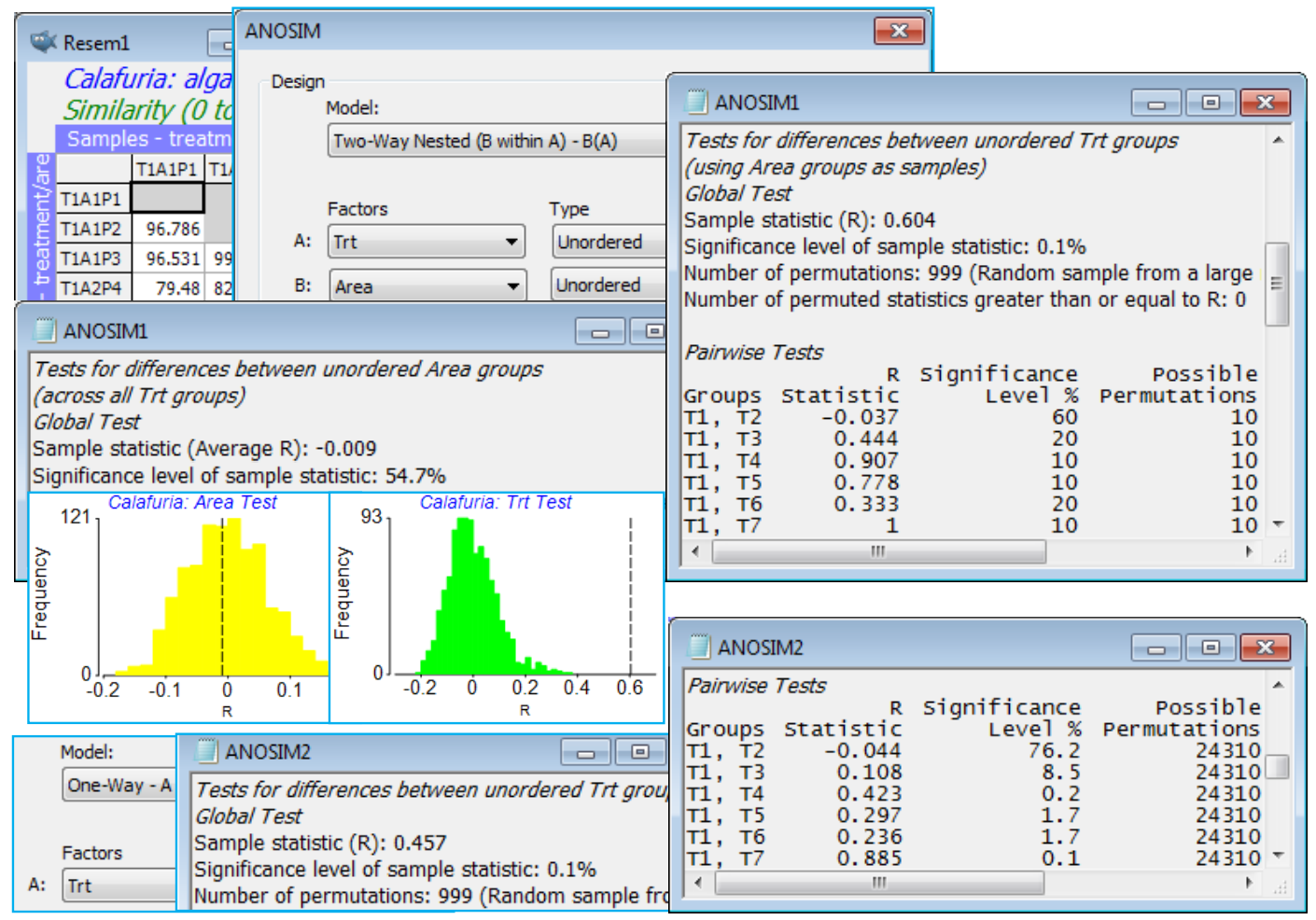The width and height of the screenshot is (1316, 920).
Task: Click row header T1A1P2 in Resem1
Action: pyautogui.click(x=93, y=228)
